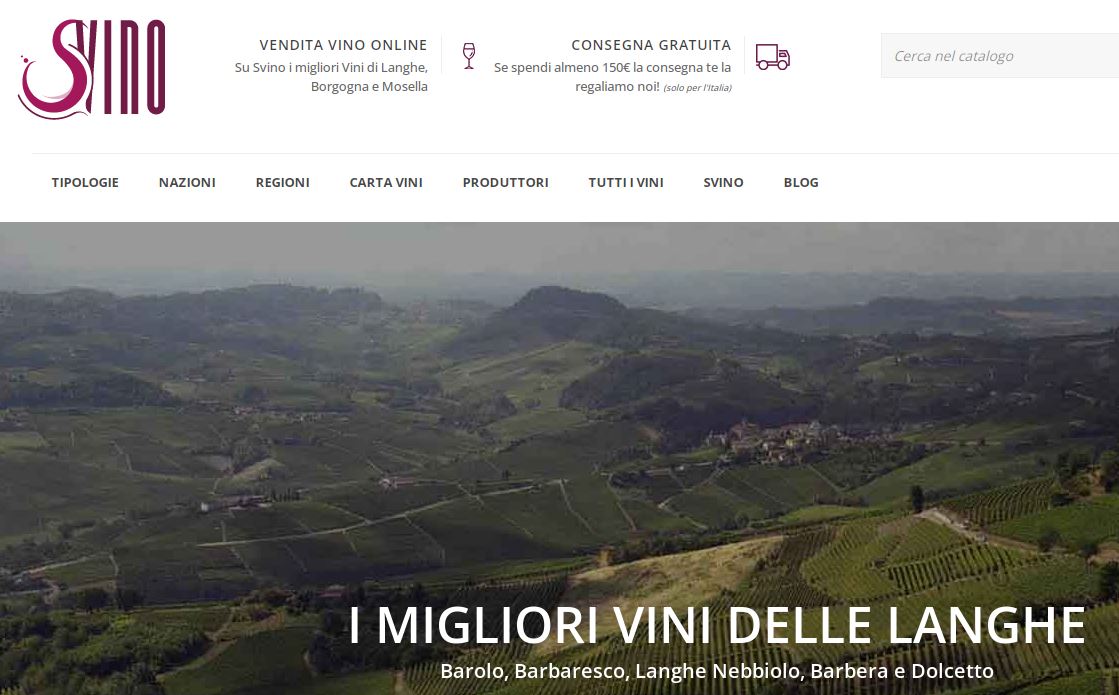This screenshot has width=1119, height=695.
Task: Open the Regioni menu
Action: coord(283,183)
